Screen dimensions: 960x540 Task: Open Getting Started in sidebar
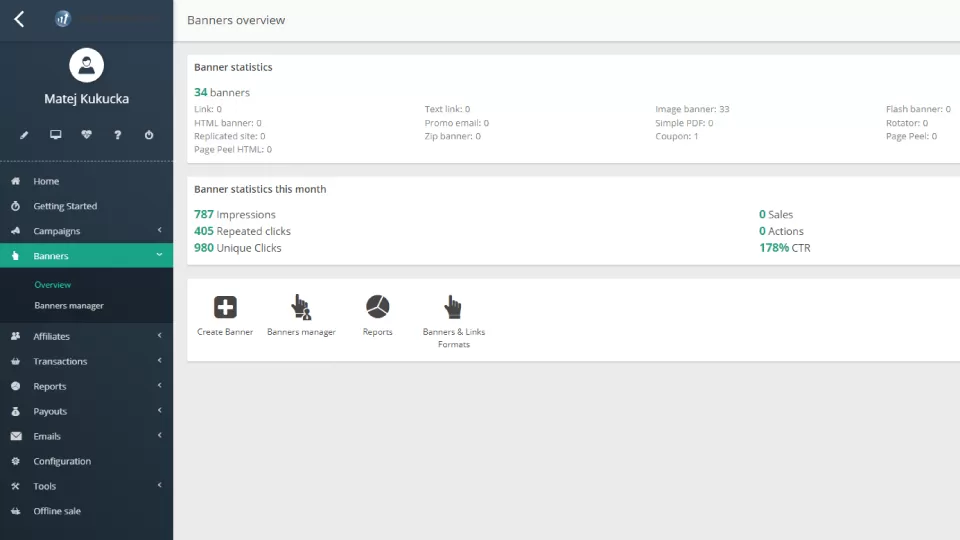[65, 206]
